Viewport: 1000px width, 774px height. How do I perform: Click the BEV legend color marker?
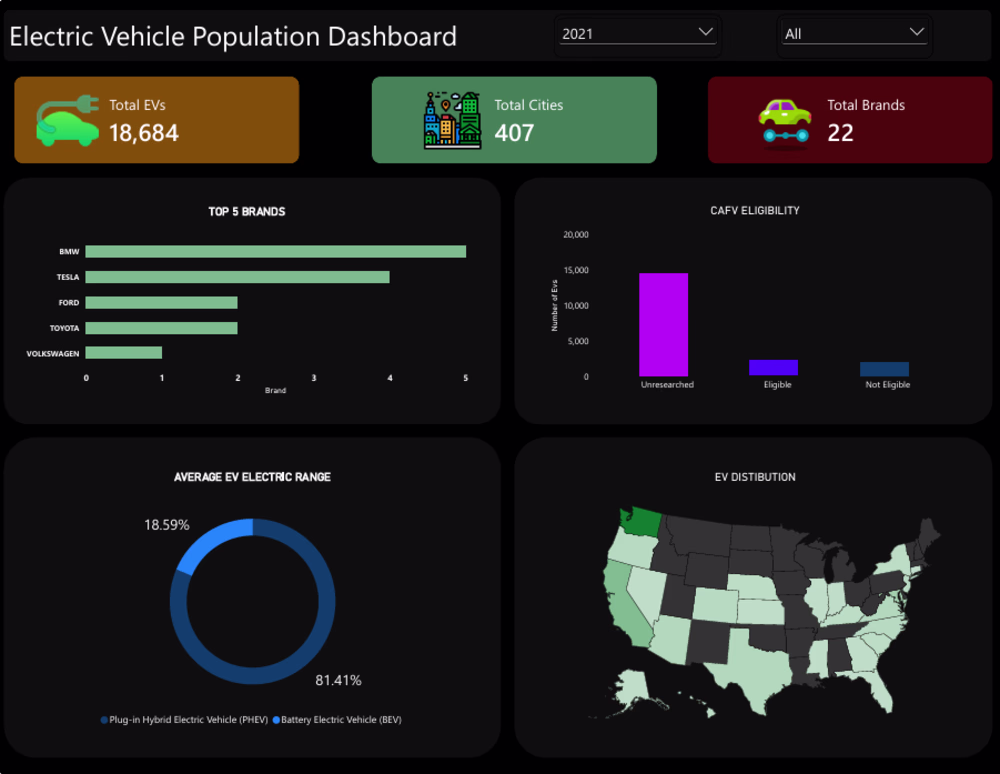coord(276,720)
